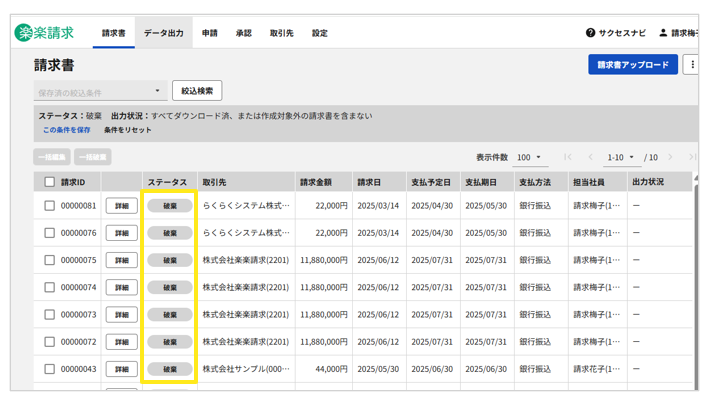713x404 pixels.
Task: Go to next page arrow
Action: point(670,157)
